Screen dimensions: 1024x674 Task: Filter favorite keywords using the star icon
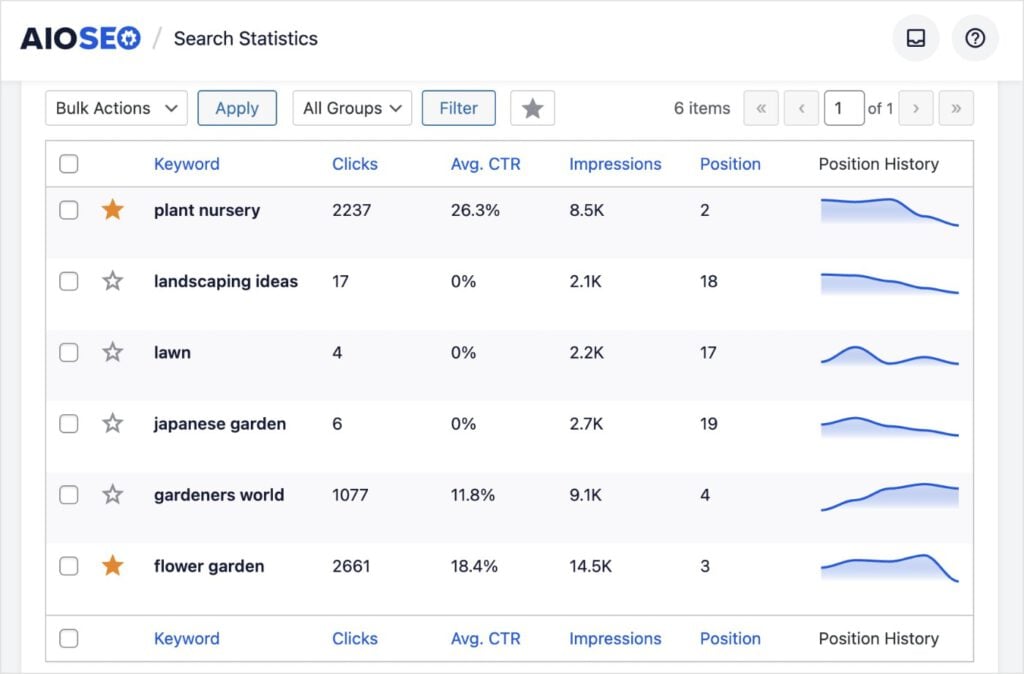click(x=532, y=108)
